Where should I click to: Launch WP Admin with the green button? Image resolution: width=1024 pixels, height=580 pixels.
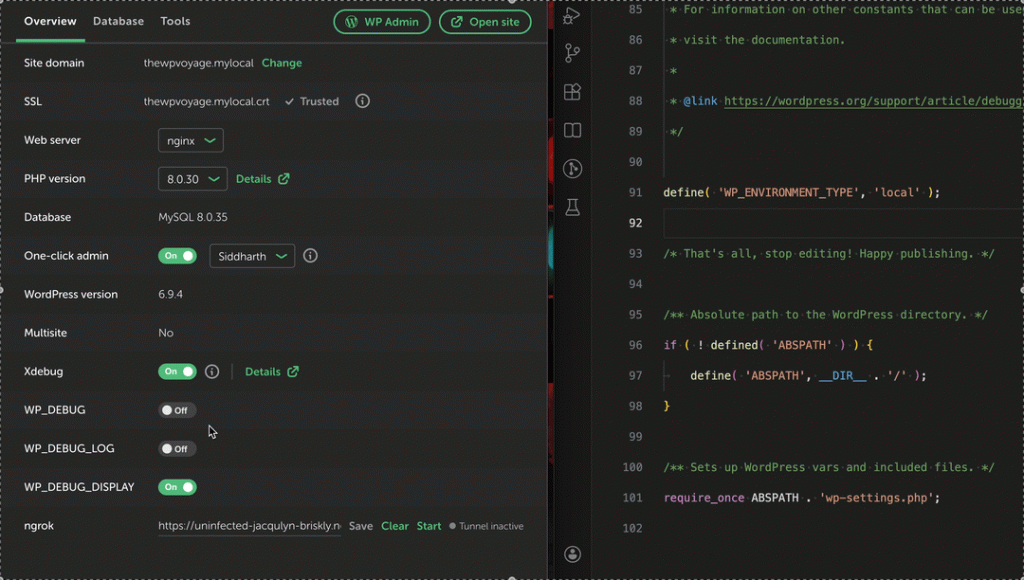381,21
